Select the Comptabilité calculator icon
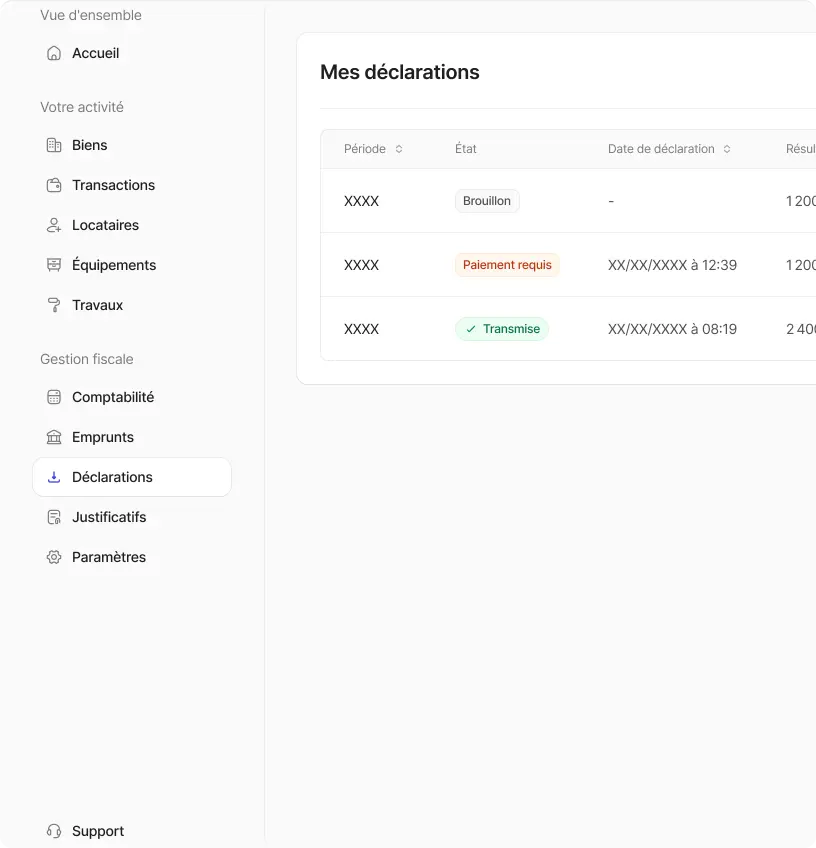Screen dimensions: 816x848 point(53,397)
